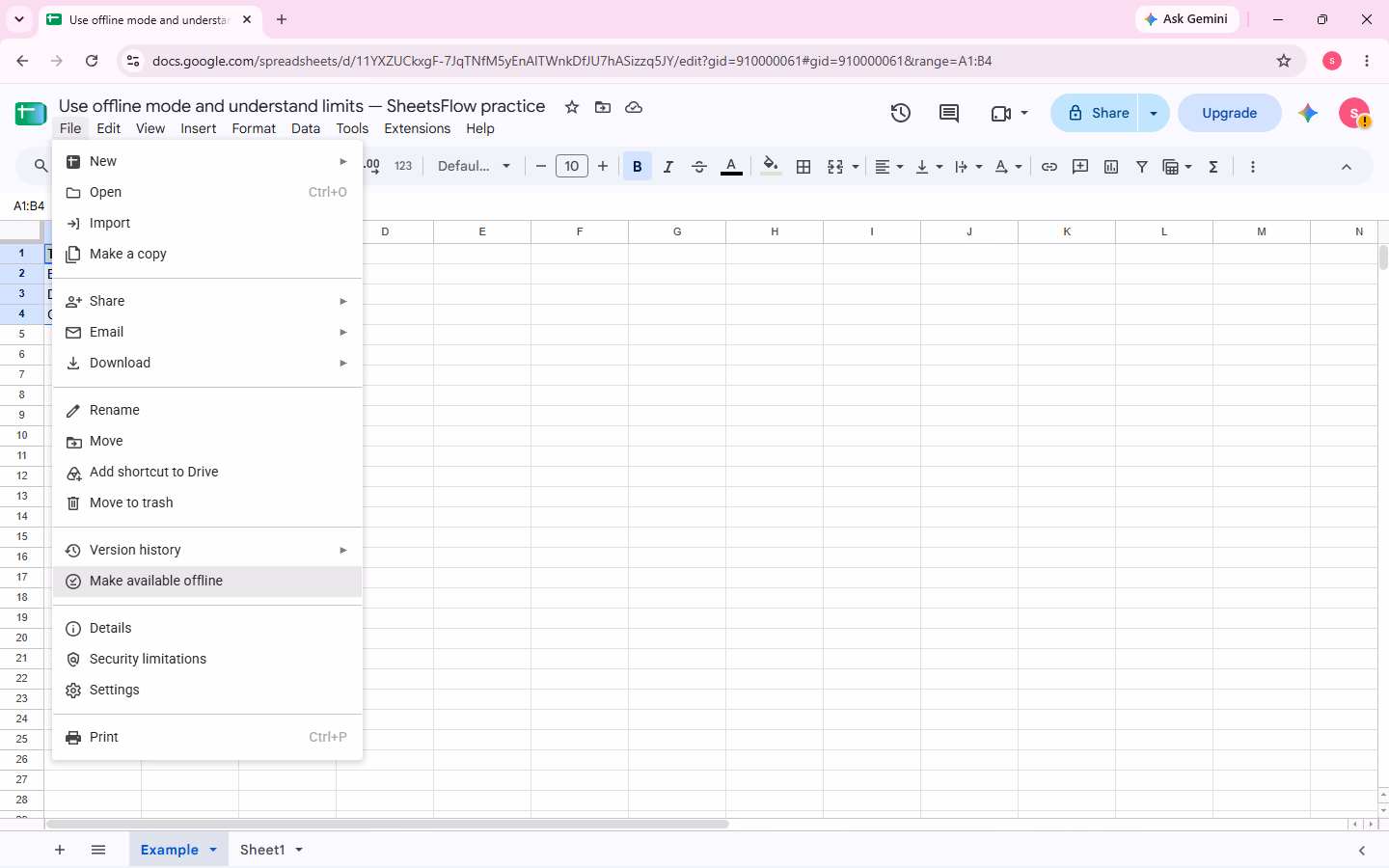Open the vertical align dropdown
Image resolution: width=1389 pixels, height=868 pixels.
pyautogui.click(x=929, y=167)
